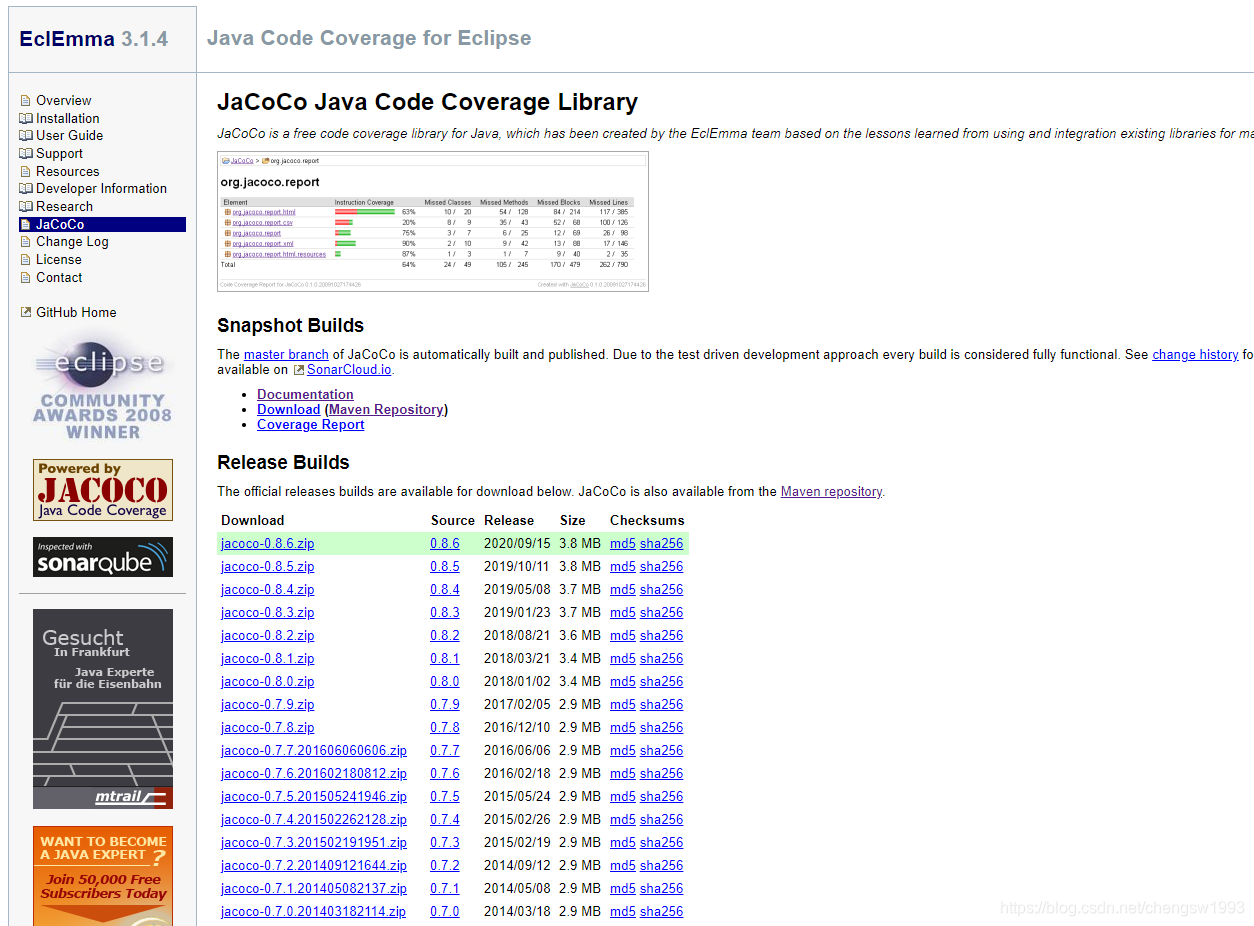Viewport: 1254px width, 926px height.
Task: Click the EclEmma 3.1.4 site title
Action: [94, 39]
